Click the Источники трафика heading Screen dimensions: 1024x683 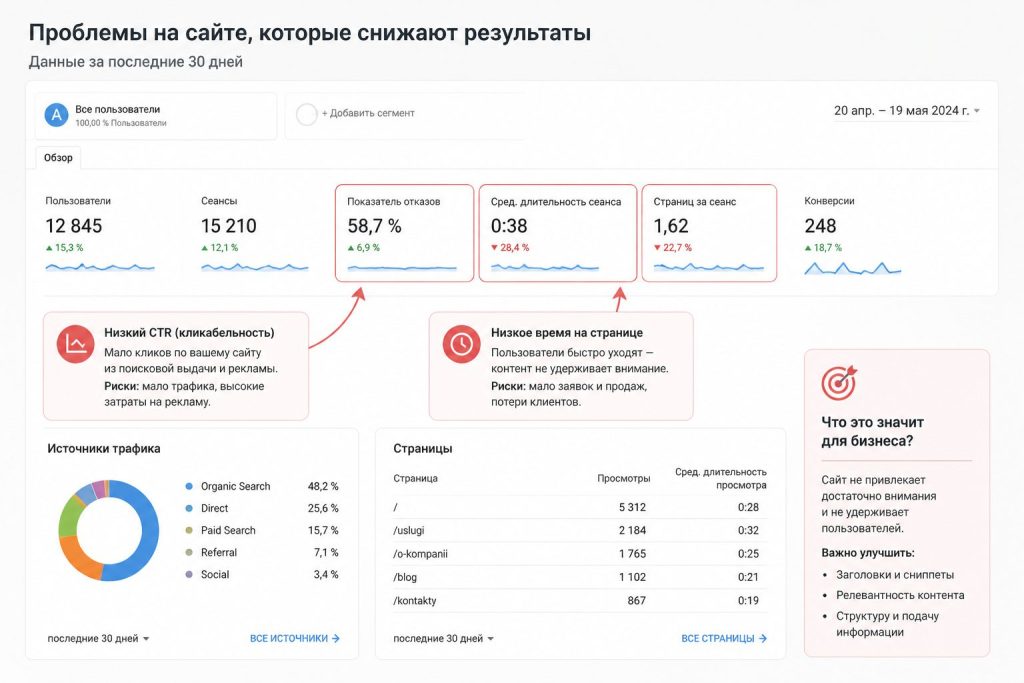click(x=104, y=449)
